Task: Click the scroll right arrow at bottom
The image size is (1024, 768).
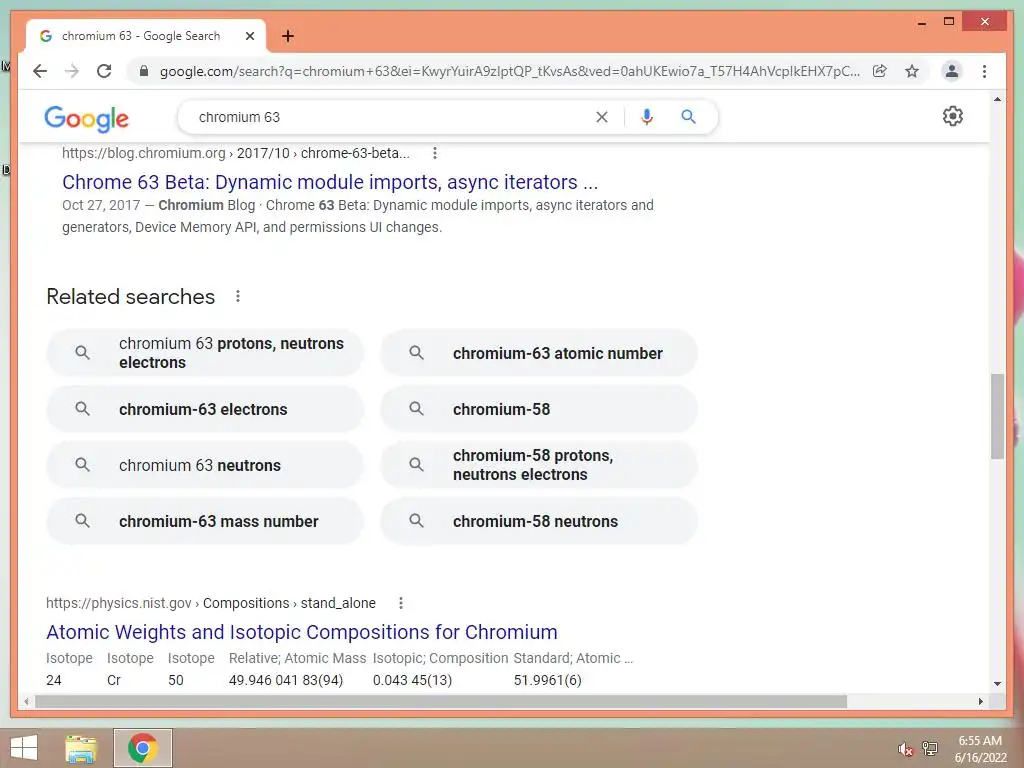Action: click(980, 701)
